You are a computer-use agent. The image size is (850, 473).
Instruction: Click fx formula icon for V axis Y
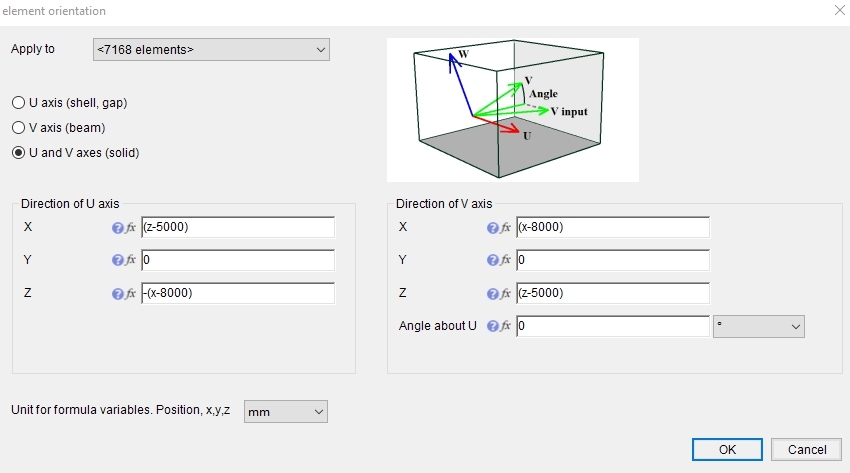tap(506, 261)
